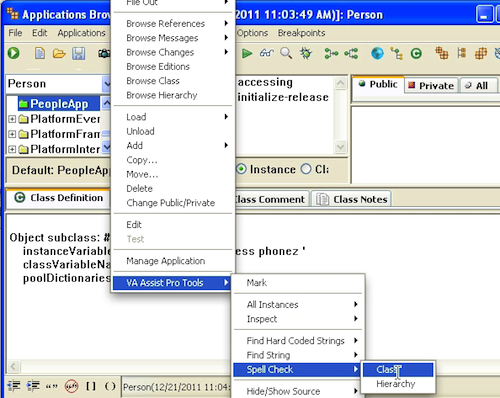Click the outdent lines icon in bottom bar
This screenshot has height=398, width=500.
[14, 386]
